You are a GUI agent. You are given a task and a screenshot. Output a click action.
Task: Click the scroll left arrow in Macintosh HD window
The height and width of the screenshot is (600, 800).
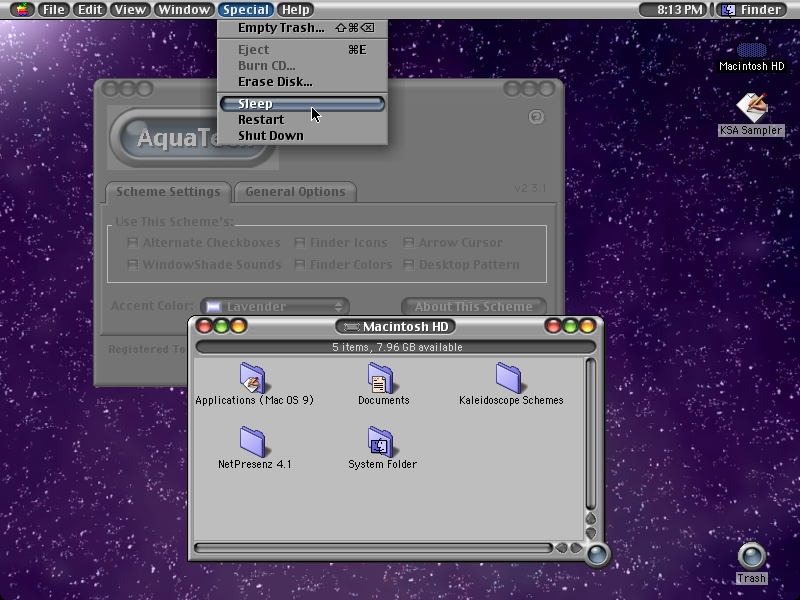pos(561,548)
